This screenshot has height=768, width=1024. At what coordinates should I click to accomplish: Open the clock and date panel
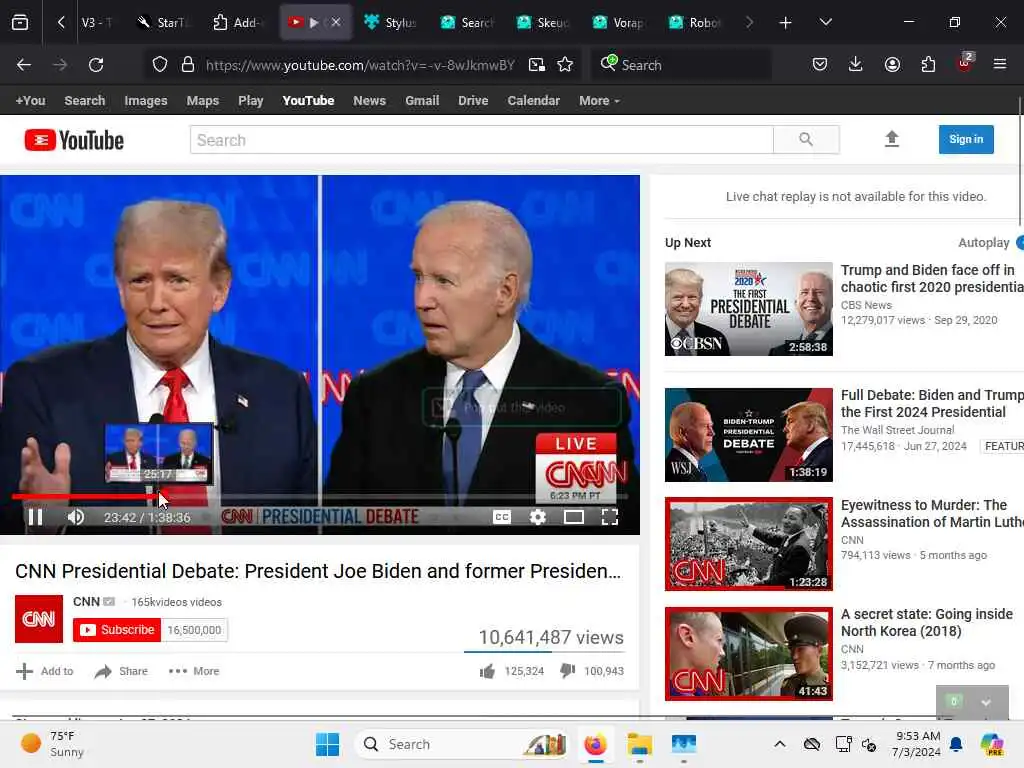tap(917, 744)
